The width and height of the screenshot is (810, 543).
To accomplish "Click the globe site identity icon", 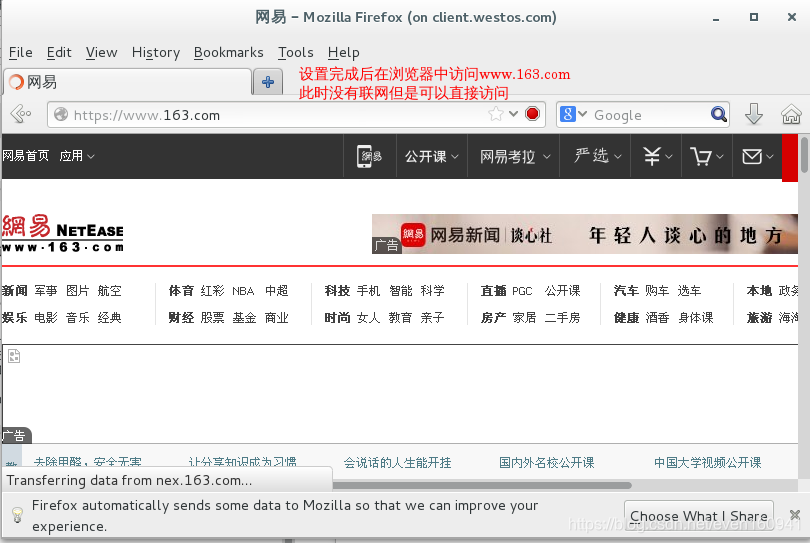I will click(x=61, y=114).
